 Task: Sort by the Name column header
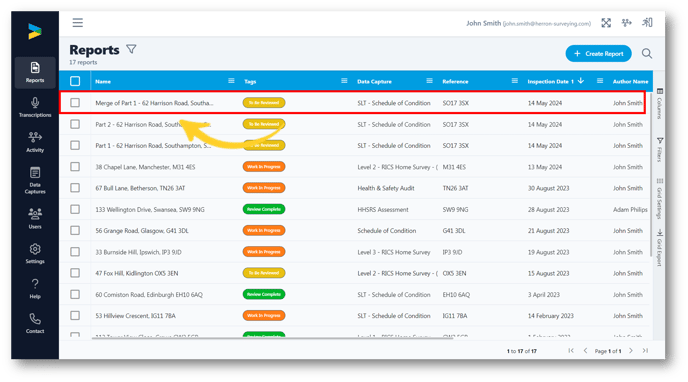click(x=103, y=82)
